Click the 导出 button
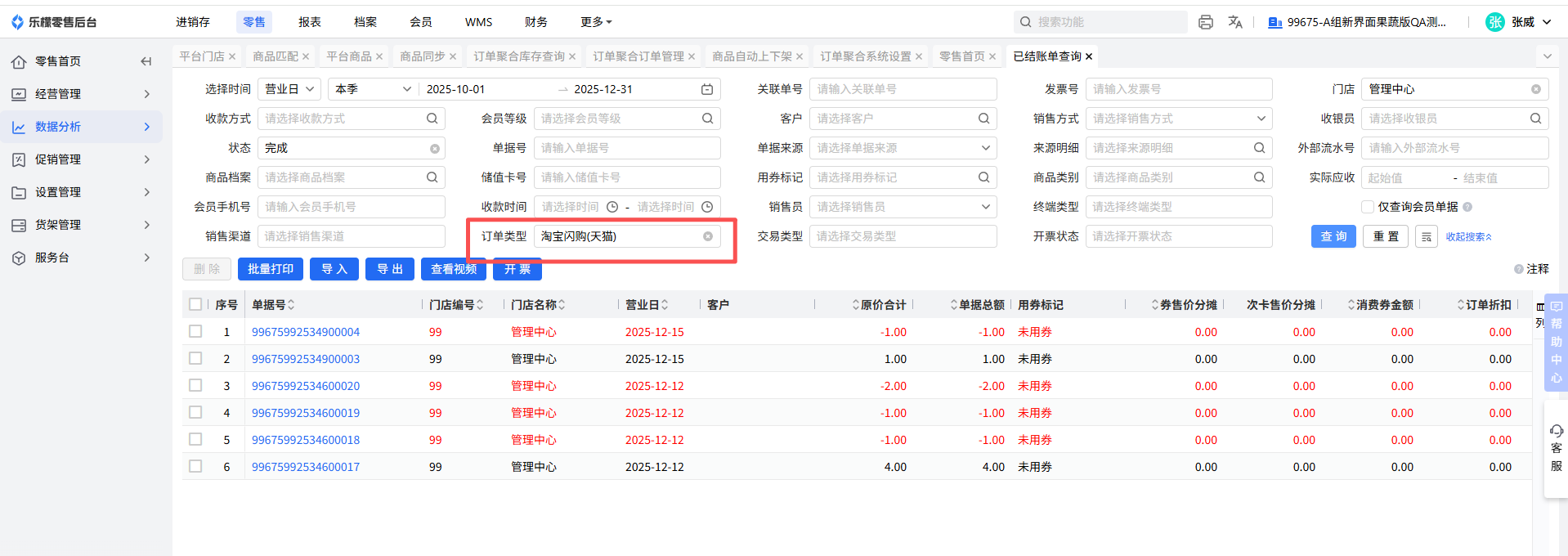This screenshot has height=556, width=1568. click(x=390, y=269)
